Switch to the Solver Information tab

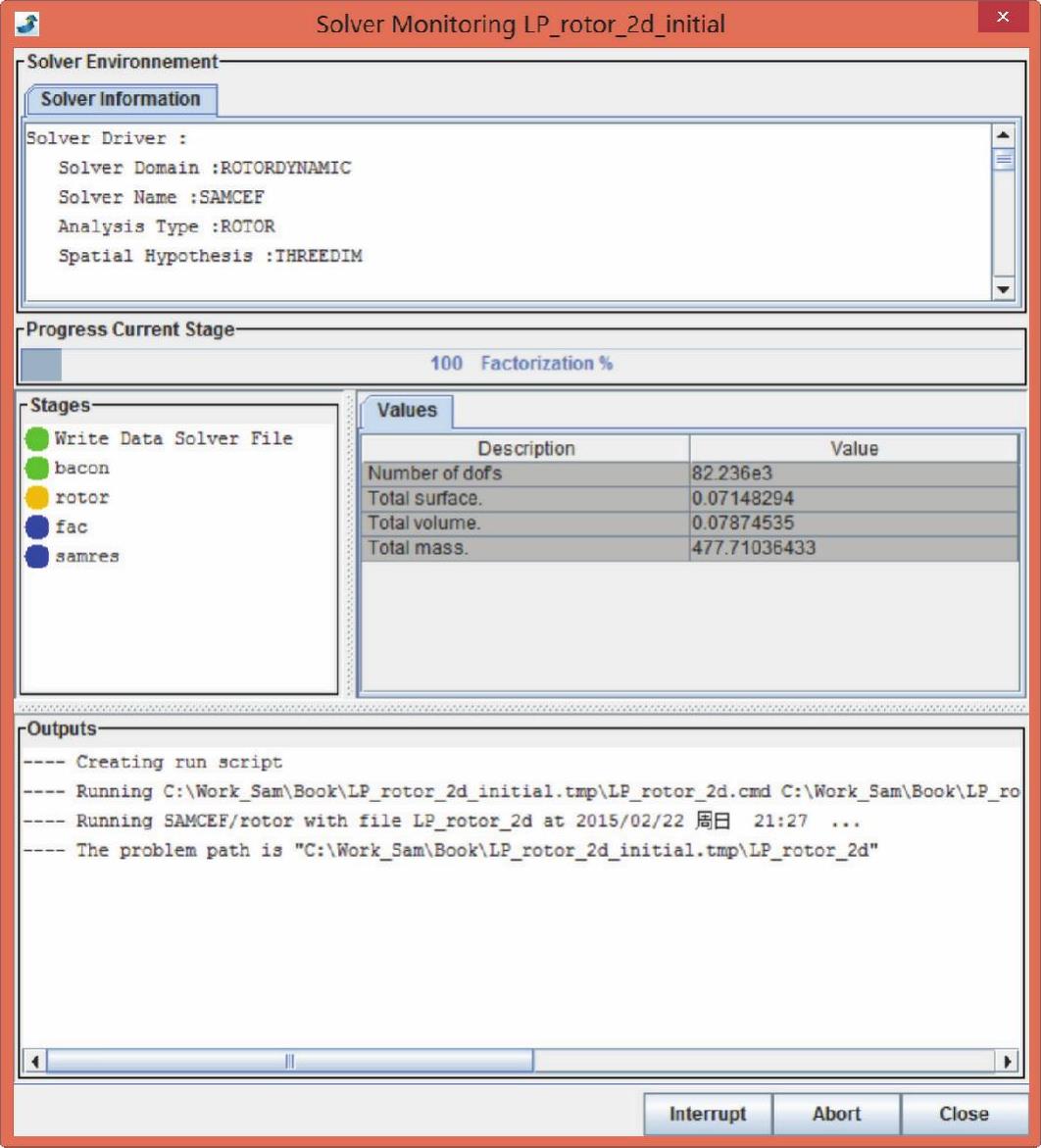pyautogui.click(x=121, y=99)
